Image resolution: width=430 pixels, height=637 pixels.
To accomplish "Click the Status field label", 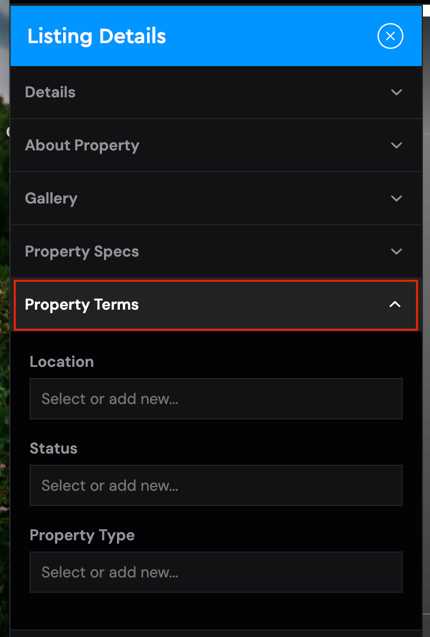I will [x=54, y=448].
